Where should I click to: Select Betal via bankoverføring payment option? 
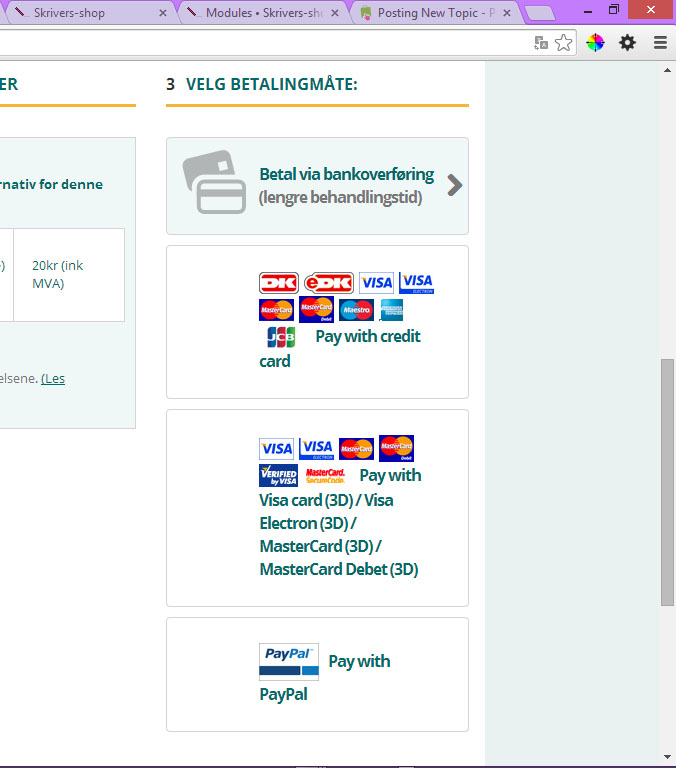[317, 186]
